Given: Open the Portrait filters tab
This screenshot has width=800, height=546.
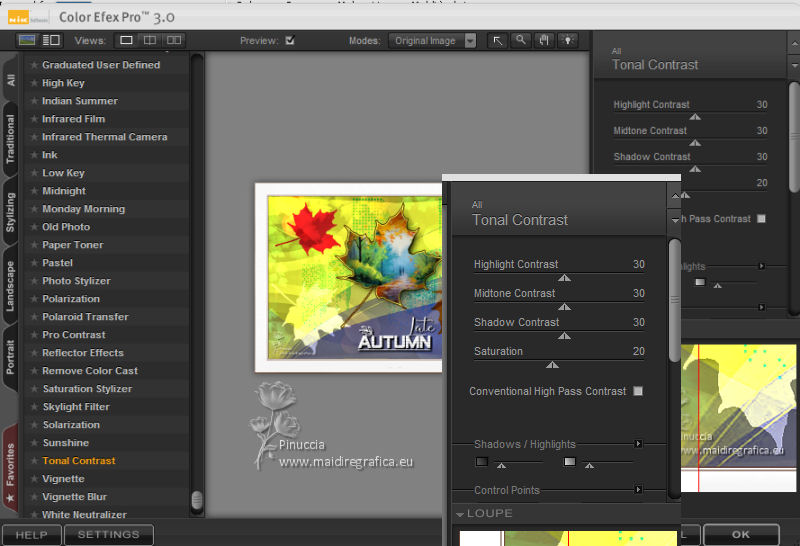Looking at the screenshot, I should [10, 357].
